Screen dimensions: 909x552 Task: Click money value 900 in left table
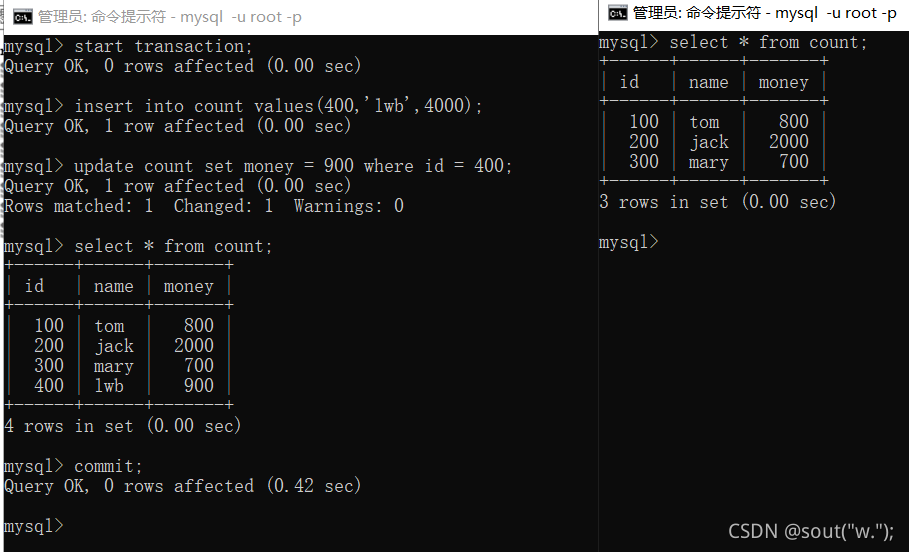click(x=199, y=386)
